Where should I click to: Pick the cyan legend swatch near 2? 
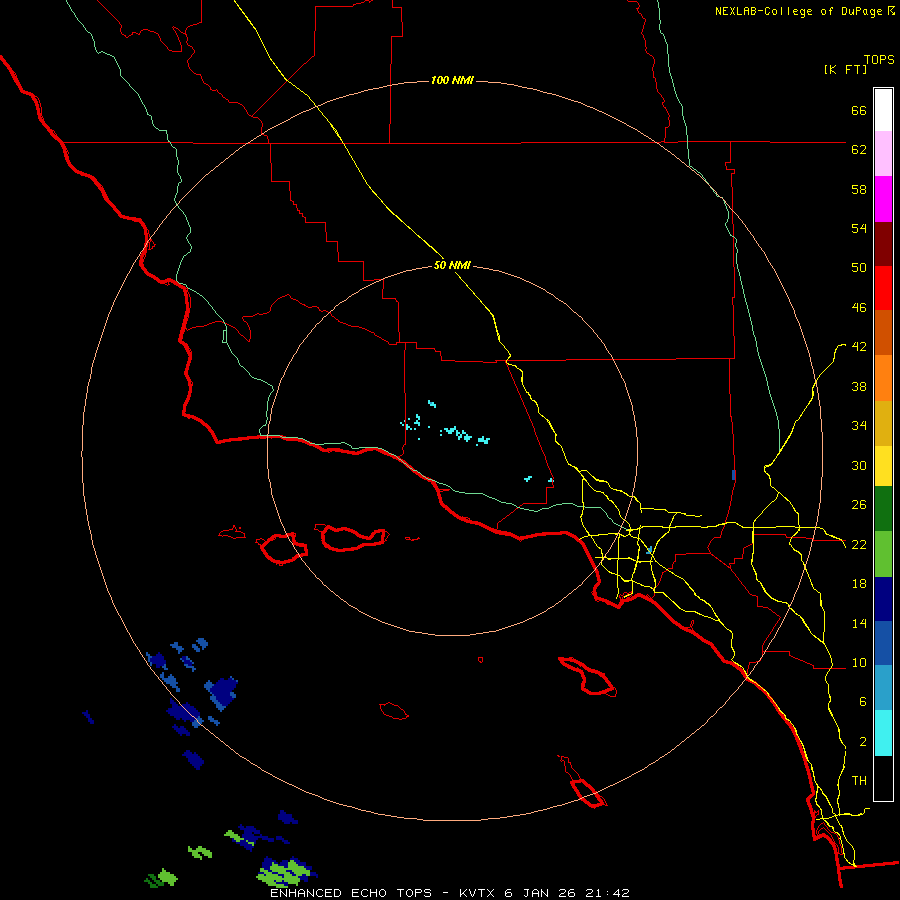click(883, 733)
